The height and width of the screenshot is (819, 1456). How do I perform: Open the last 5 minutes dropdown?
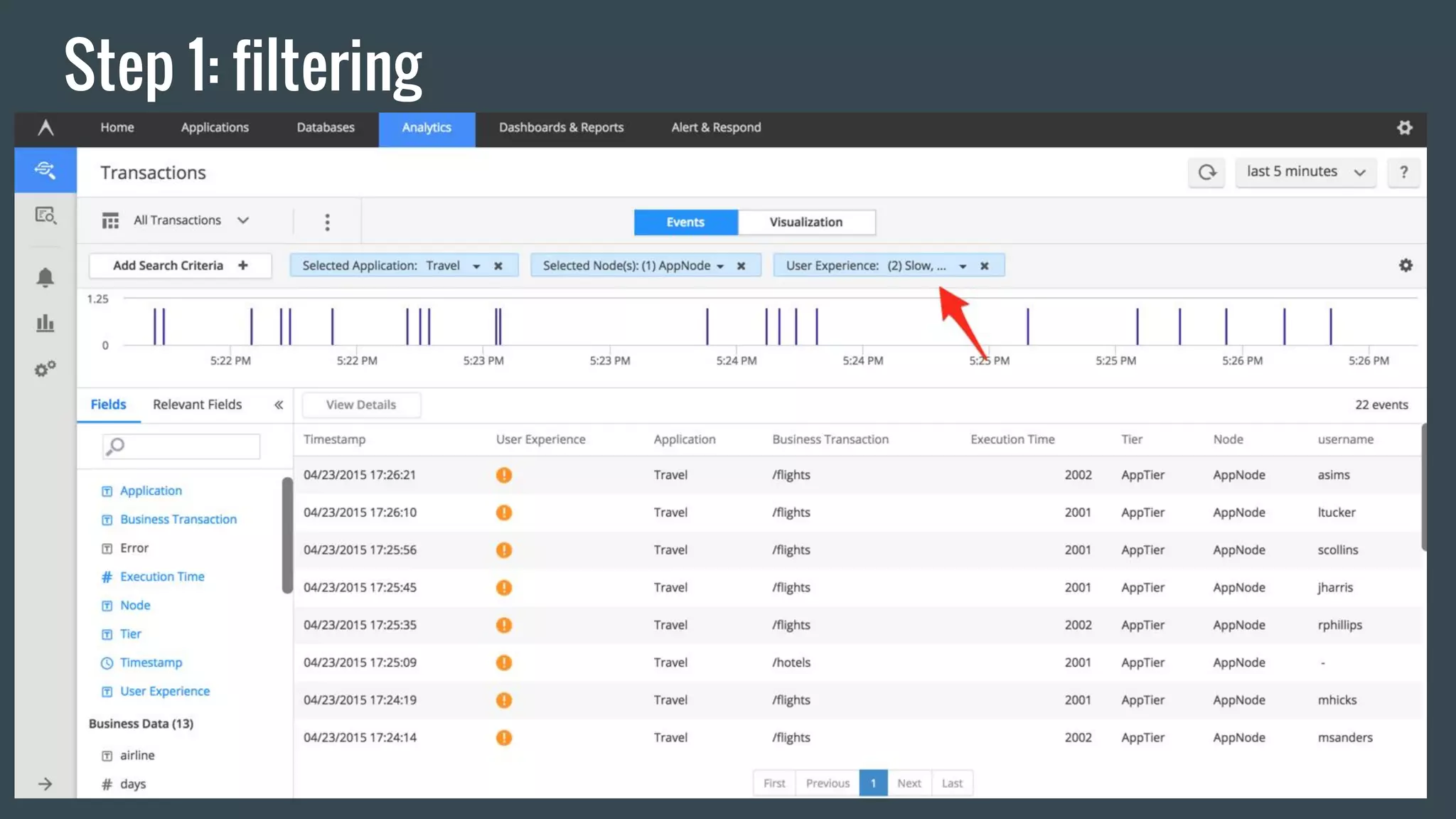(1305, 172)
